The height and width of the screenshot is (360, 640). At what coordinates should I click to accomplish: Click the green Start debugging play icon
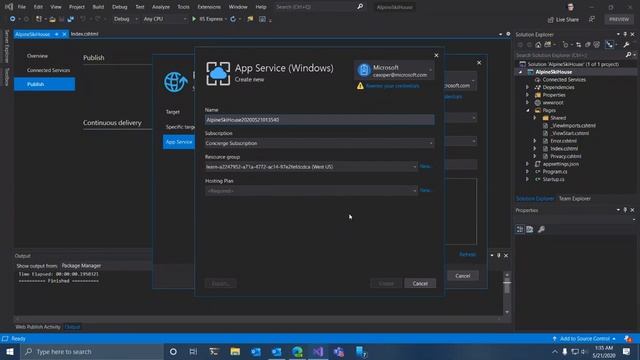194,19
